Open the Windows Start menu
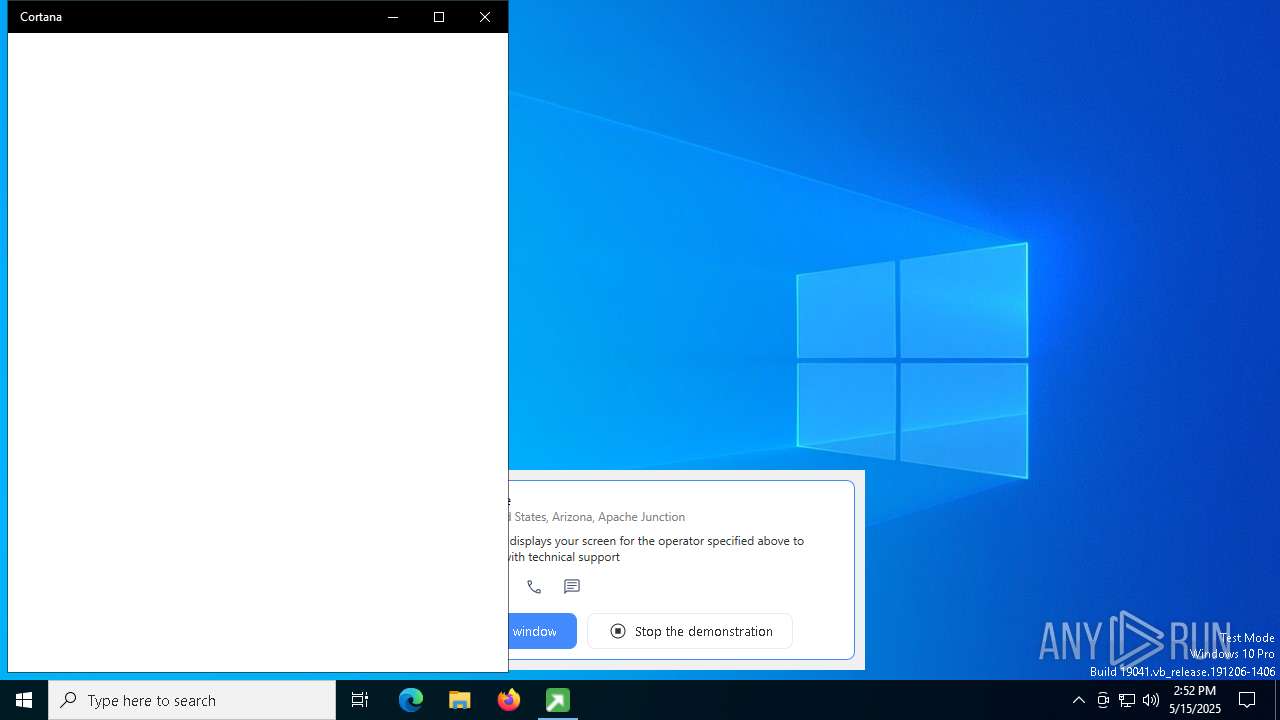 click(24, 700)
